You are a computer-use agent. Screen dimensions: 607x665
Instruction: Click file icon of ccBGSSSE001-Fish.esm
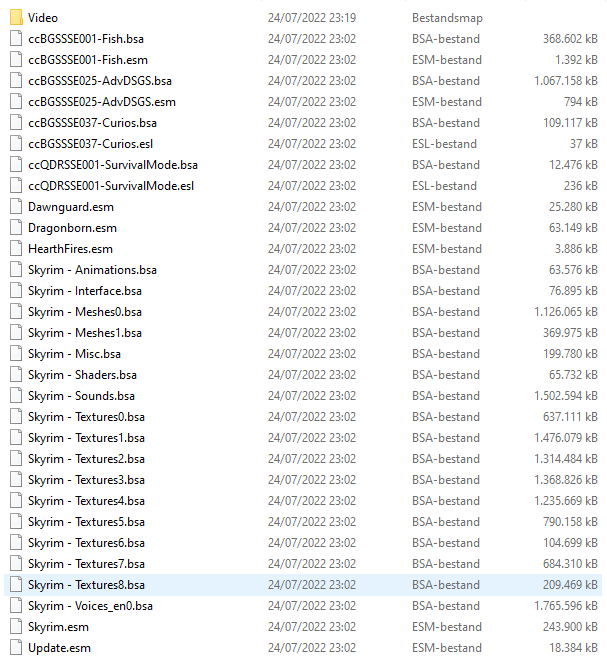(x=16, y=60)
